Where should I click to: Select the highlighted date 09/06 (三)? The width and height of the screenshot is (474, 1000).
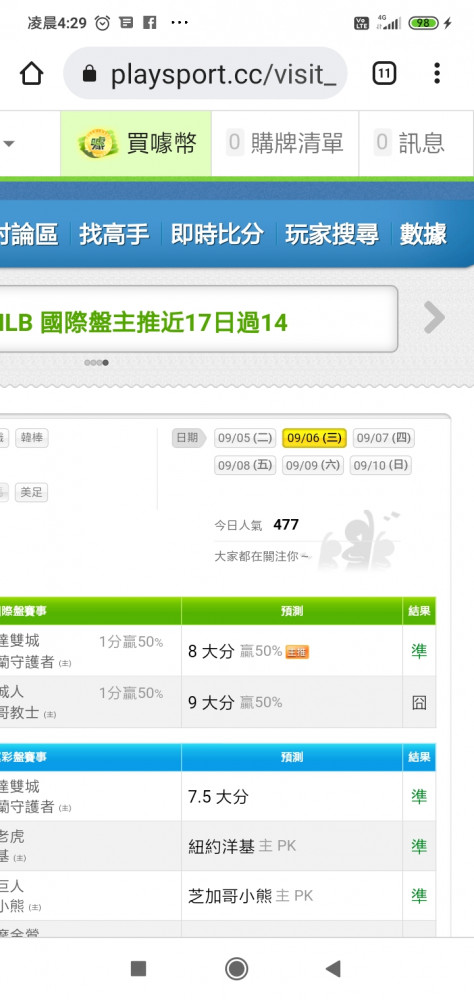coord(315,438)
